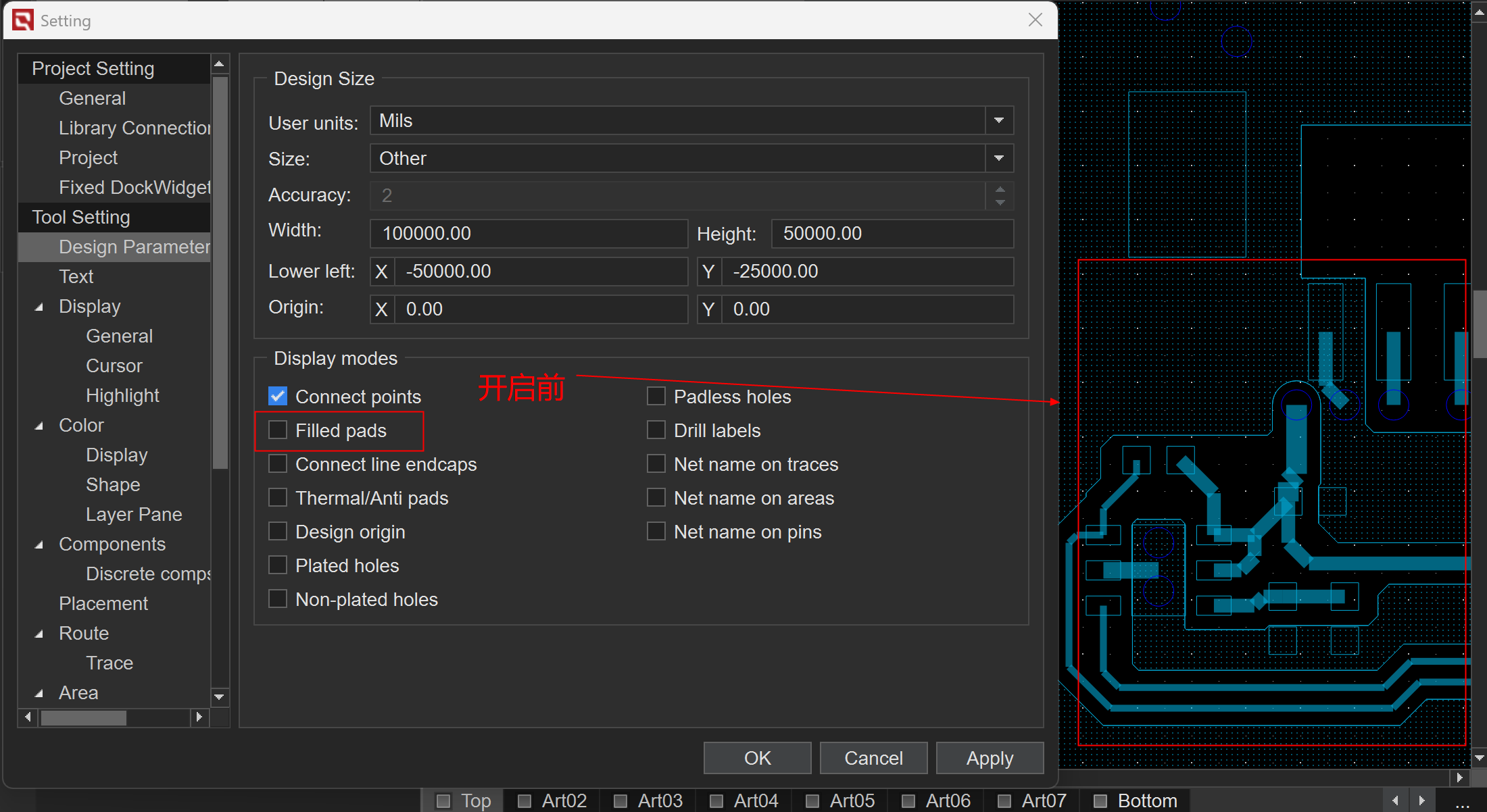The height and width of the screenshot is (812, 1487).
Task: Uncheck Connect points option
Action: pyautogui.click(x=278, y=397)
